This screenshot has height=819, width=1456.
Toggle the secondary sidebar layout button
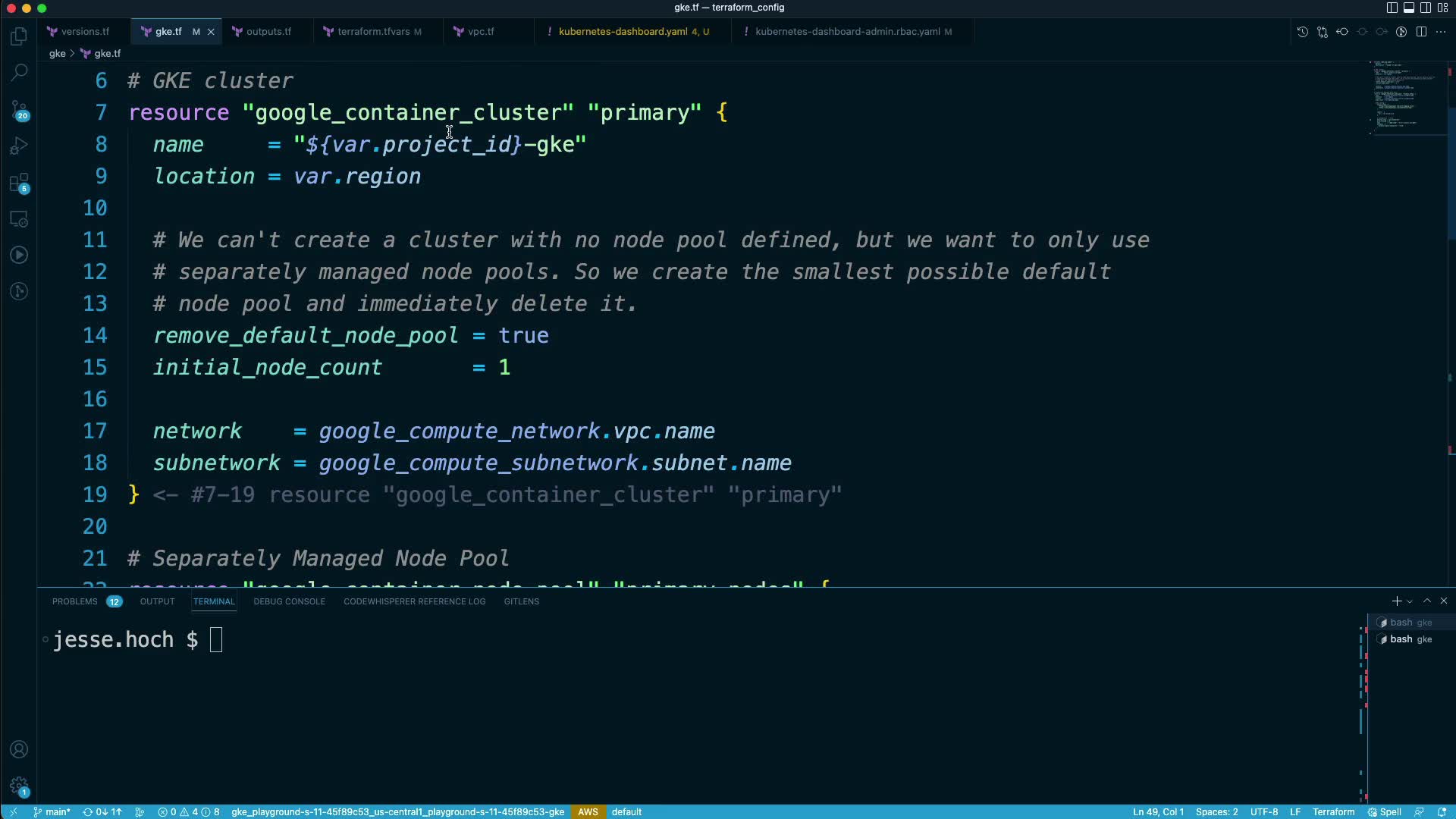coord(1425,8)
